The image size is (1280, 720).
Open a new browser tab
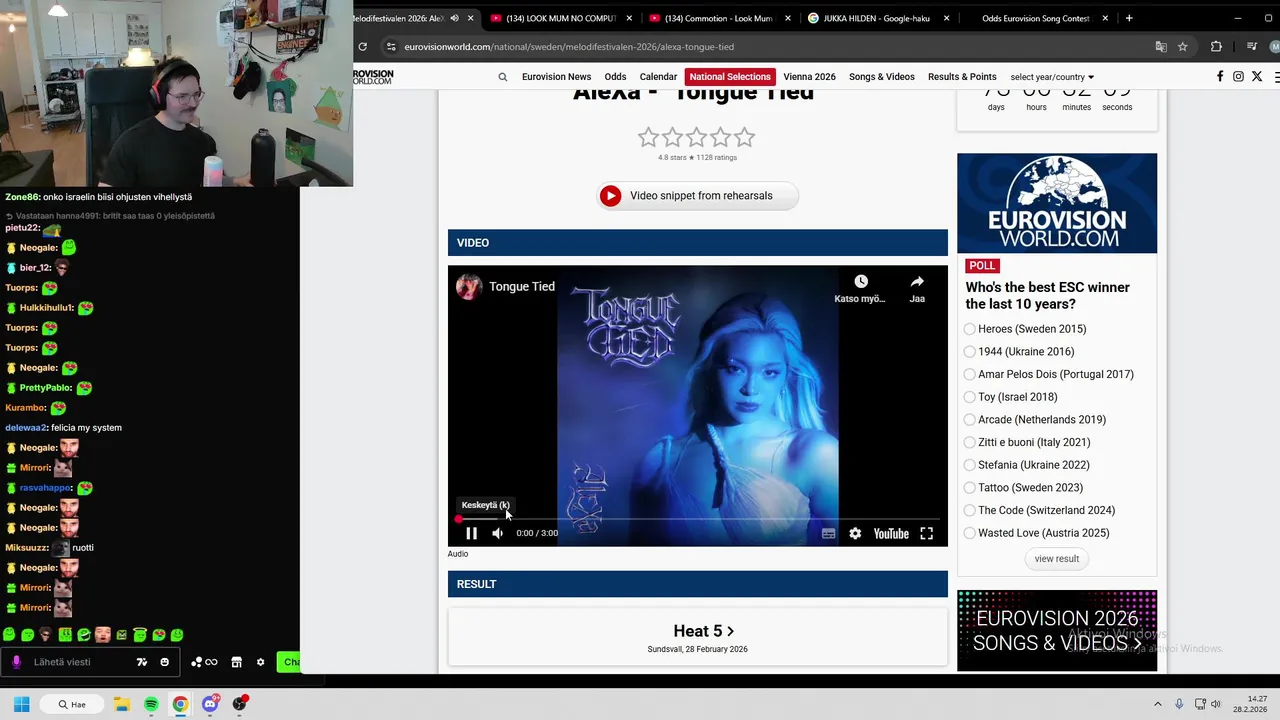point(1129,18)
